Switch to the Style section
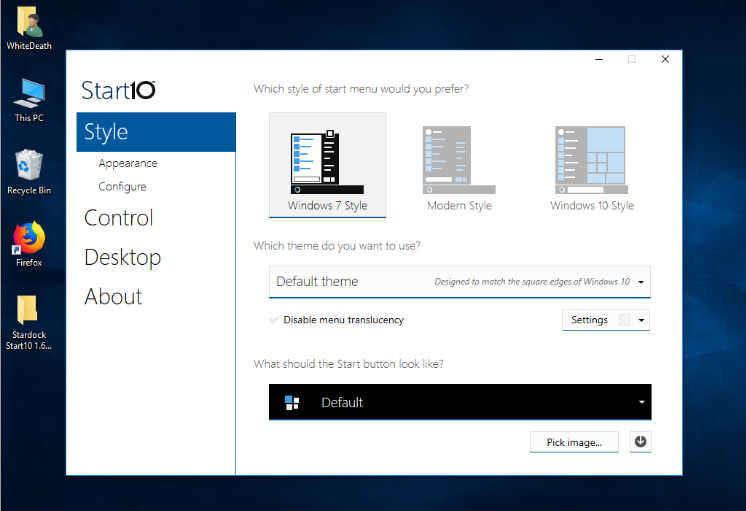This screenshot has width=746, height=511. pyautogui.click(x=156, y=132)
